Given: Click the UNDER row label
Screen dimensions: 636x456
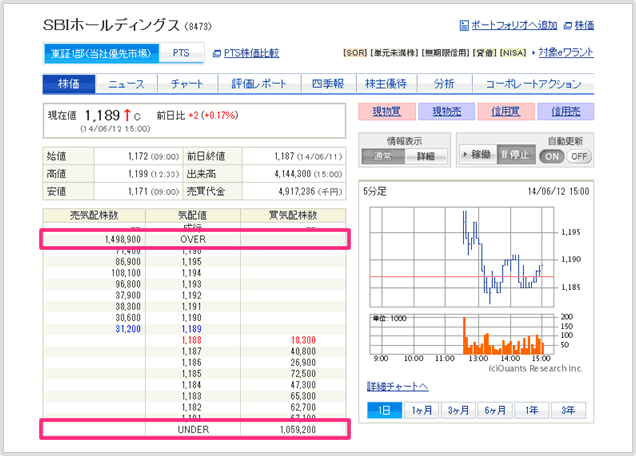Looking at the screenshot, I should pos(193,430).
